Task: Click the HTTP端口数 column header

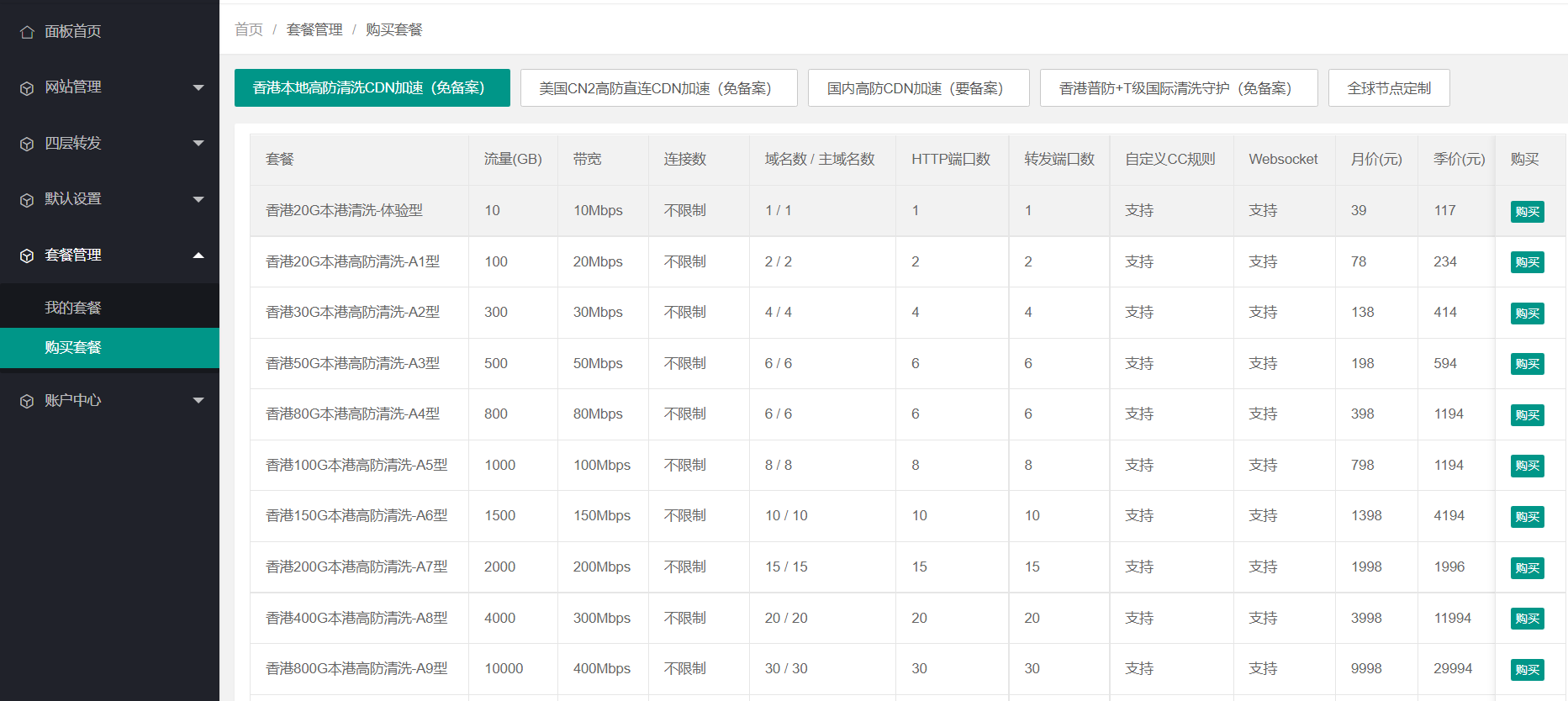Action: coord(951,159)
